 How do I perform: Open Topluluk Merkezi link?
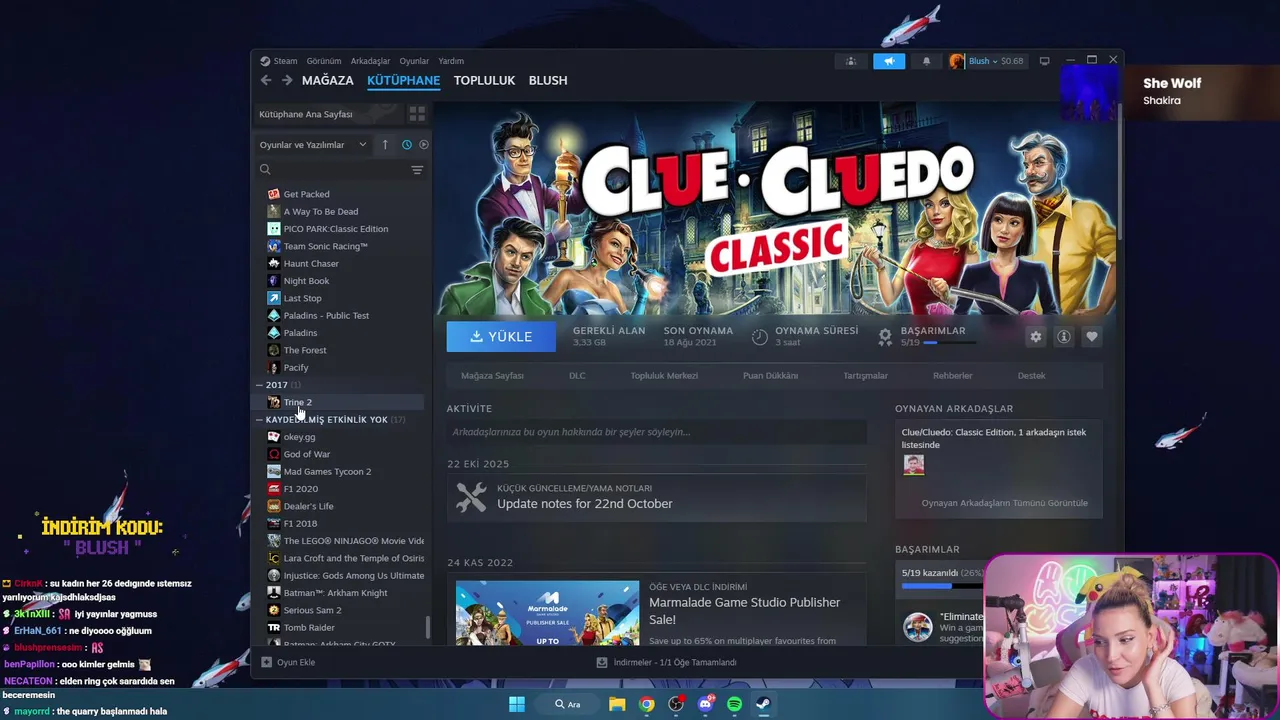tap(664, 376)
